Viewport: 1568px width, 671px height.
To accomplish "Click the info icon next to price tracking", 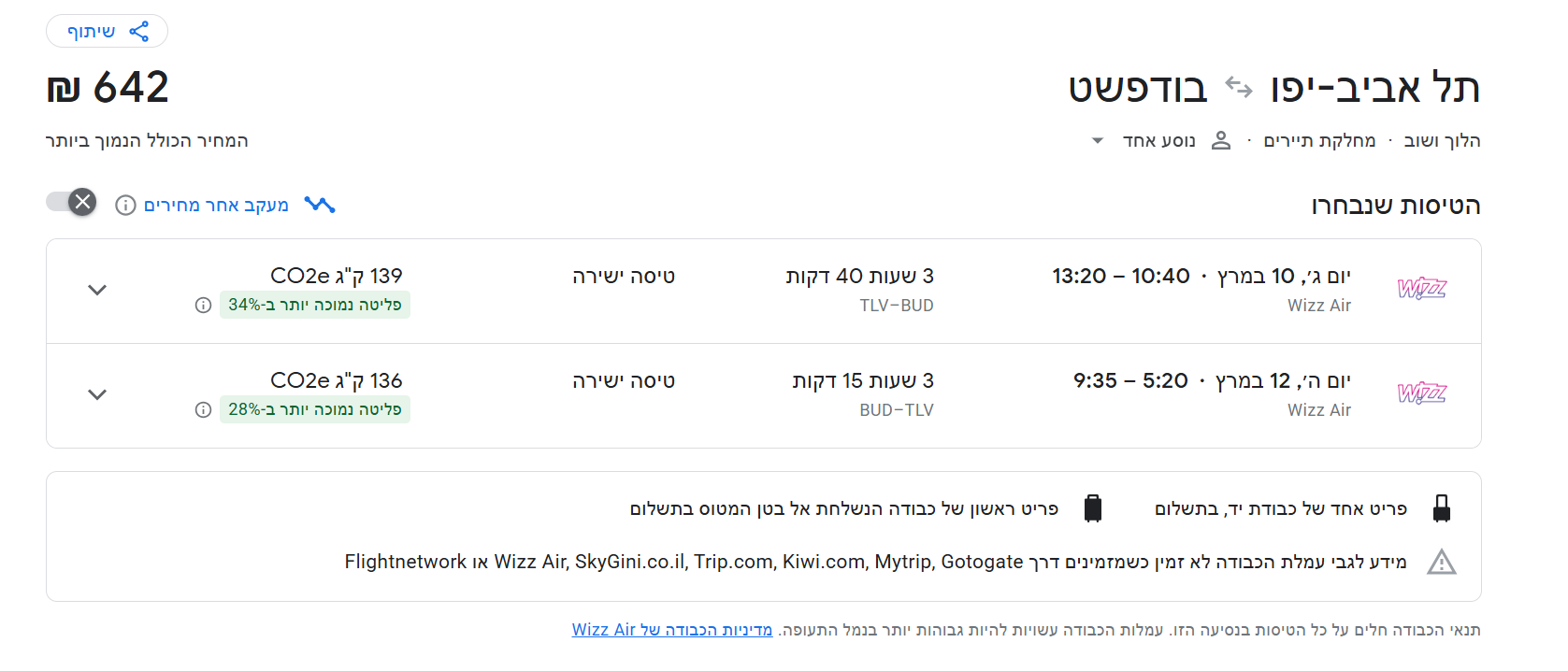I will [125, 205].
